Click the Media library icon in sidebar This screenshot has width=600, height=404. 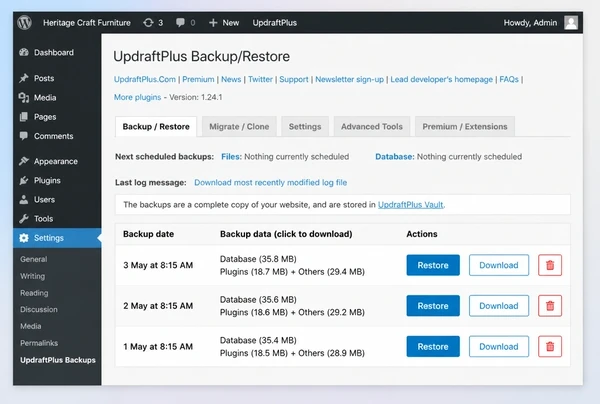[24, 98]
